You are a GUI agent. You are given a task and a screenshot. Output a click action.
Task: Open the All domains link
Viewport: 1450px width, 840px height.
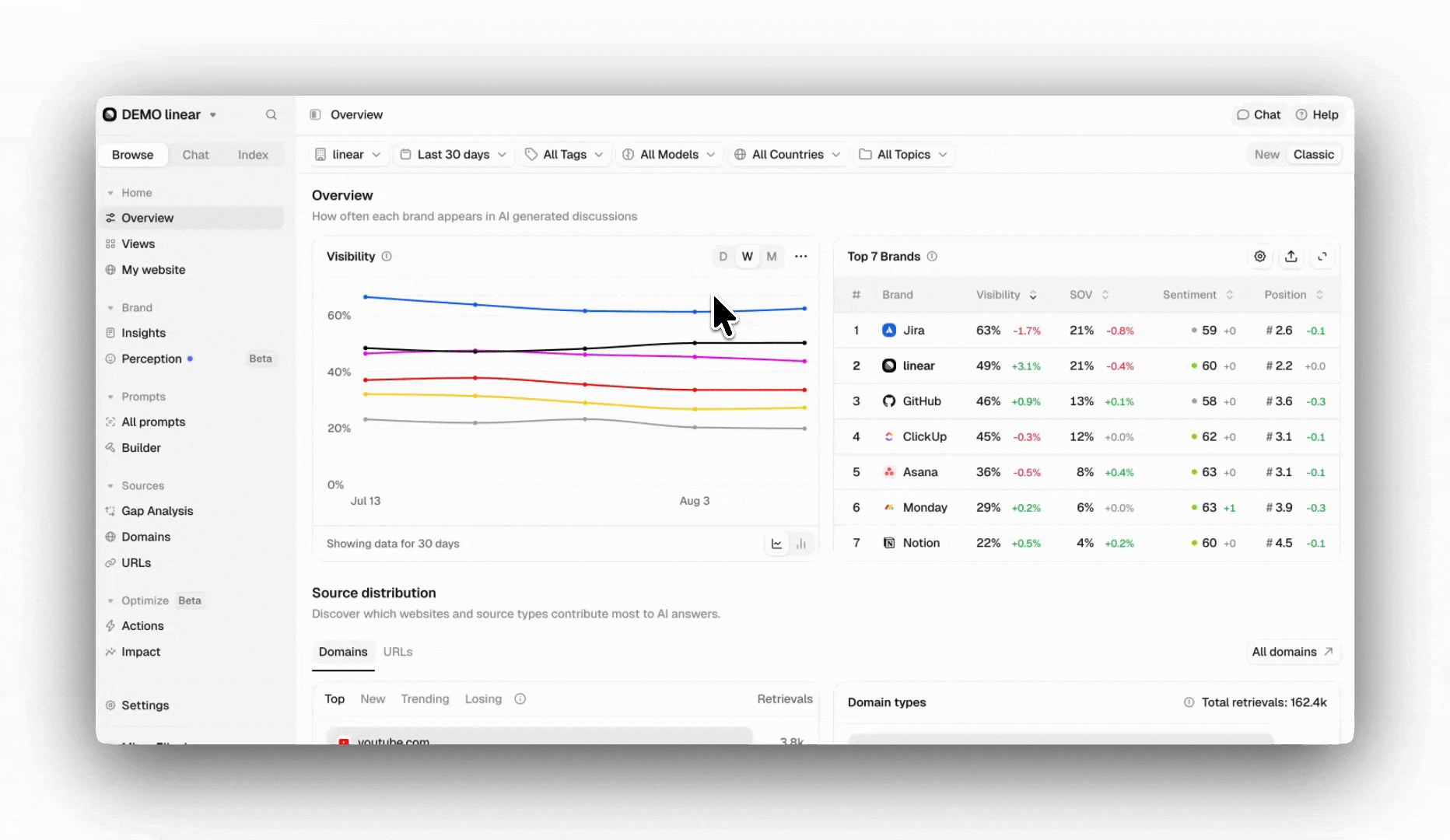1291,652
